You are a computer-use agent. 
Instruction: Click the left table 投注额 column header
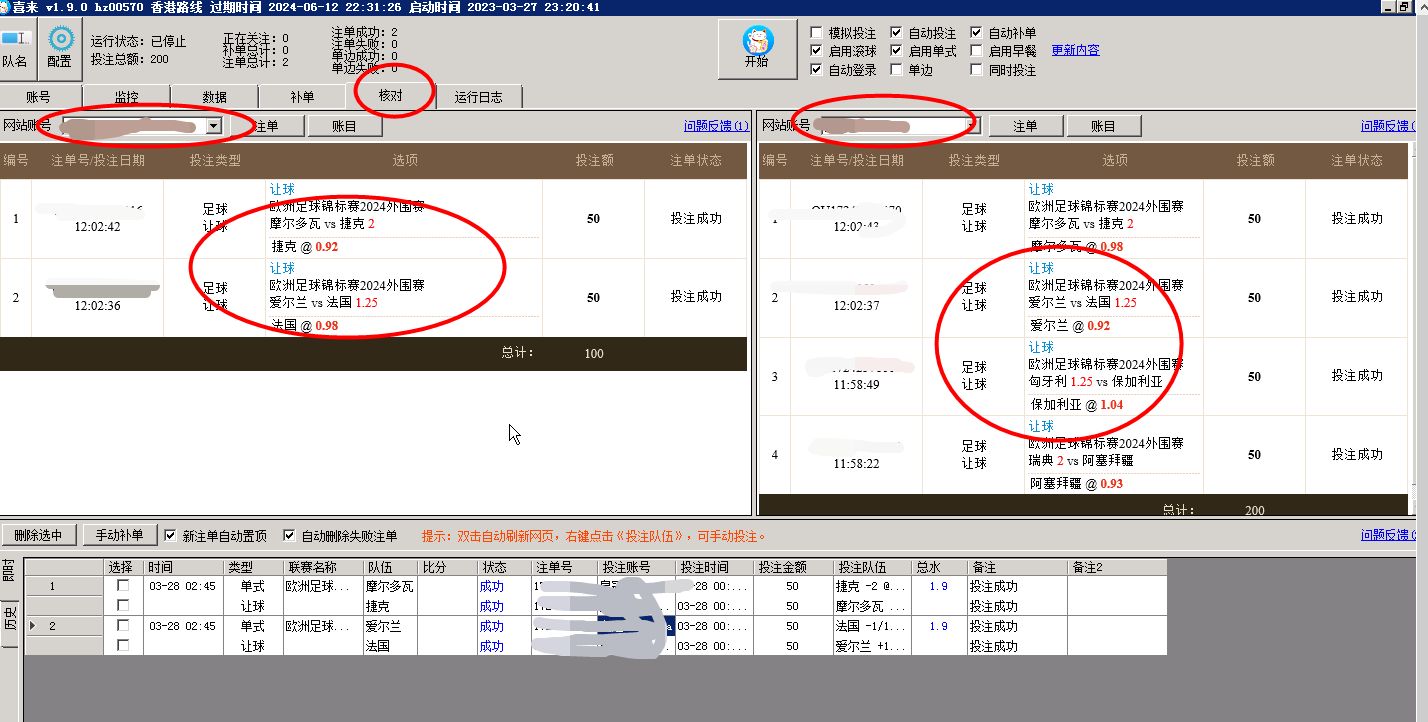pos(594,160)
